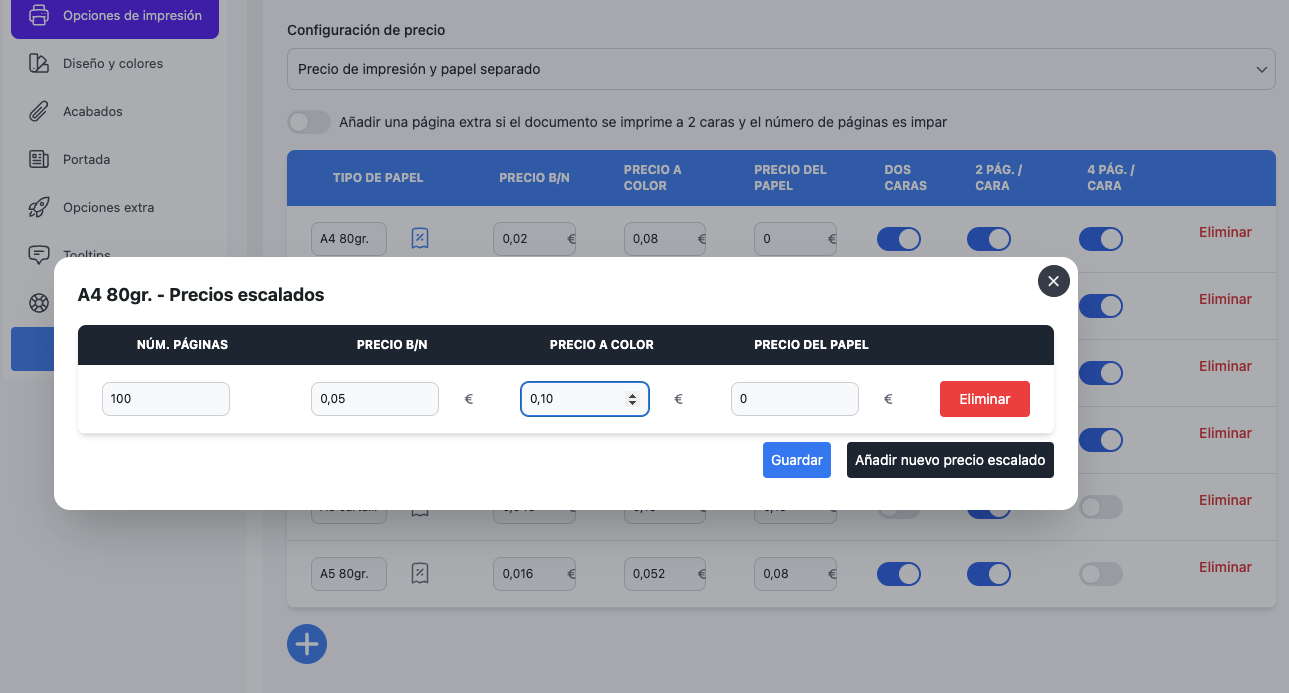The width and height of the screenshot is (1289, 693).
Task: Click 'Añadir nuevo precio escalado' button
Action: point(950,460)
